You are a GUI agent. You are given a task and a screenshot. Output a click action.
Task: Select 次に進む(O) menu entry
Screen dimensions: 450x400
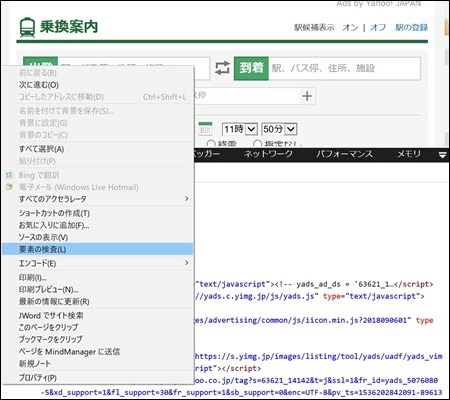97,85
